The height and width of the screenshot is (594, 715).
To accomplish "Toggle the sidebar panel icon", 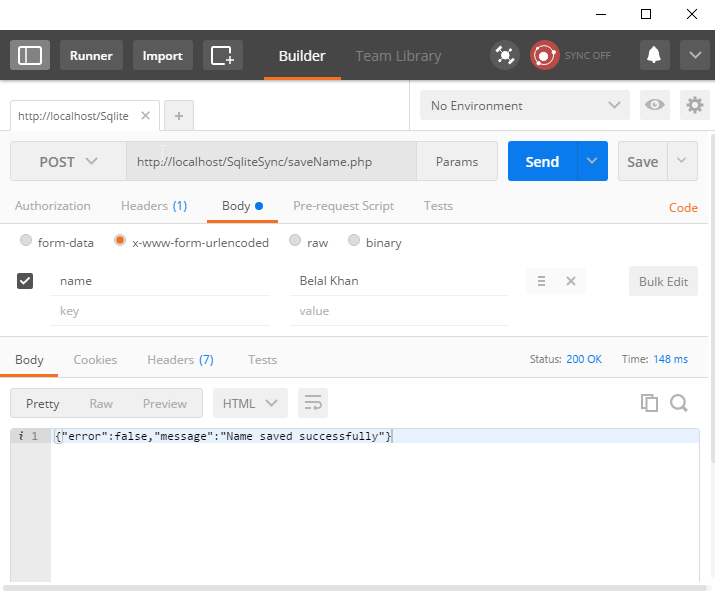I will (x=30, y=55).
